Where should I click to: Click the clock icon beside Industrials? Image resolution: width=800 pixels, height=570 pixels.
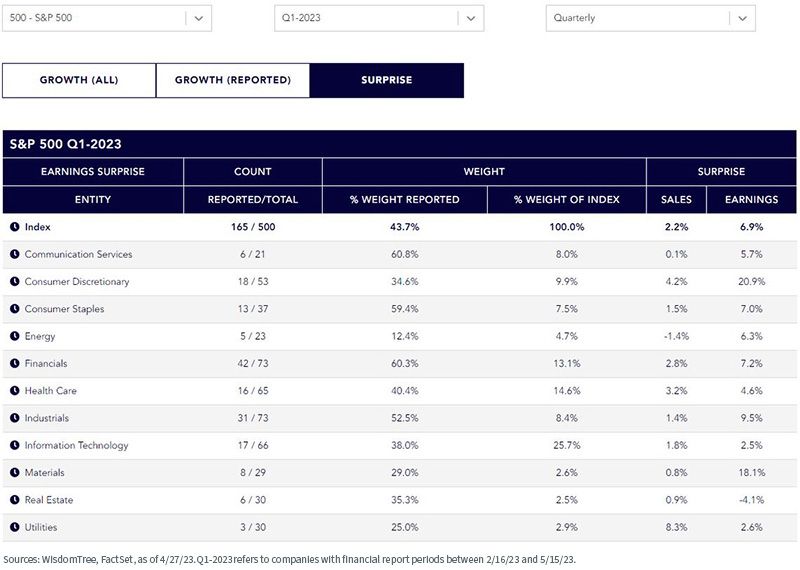pyautogui.click(x=14, y=418)
